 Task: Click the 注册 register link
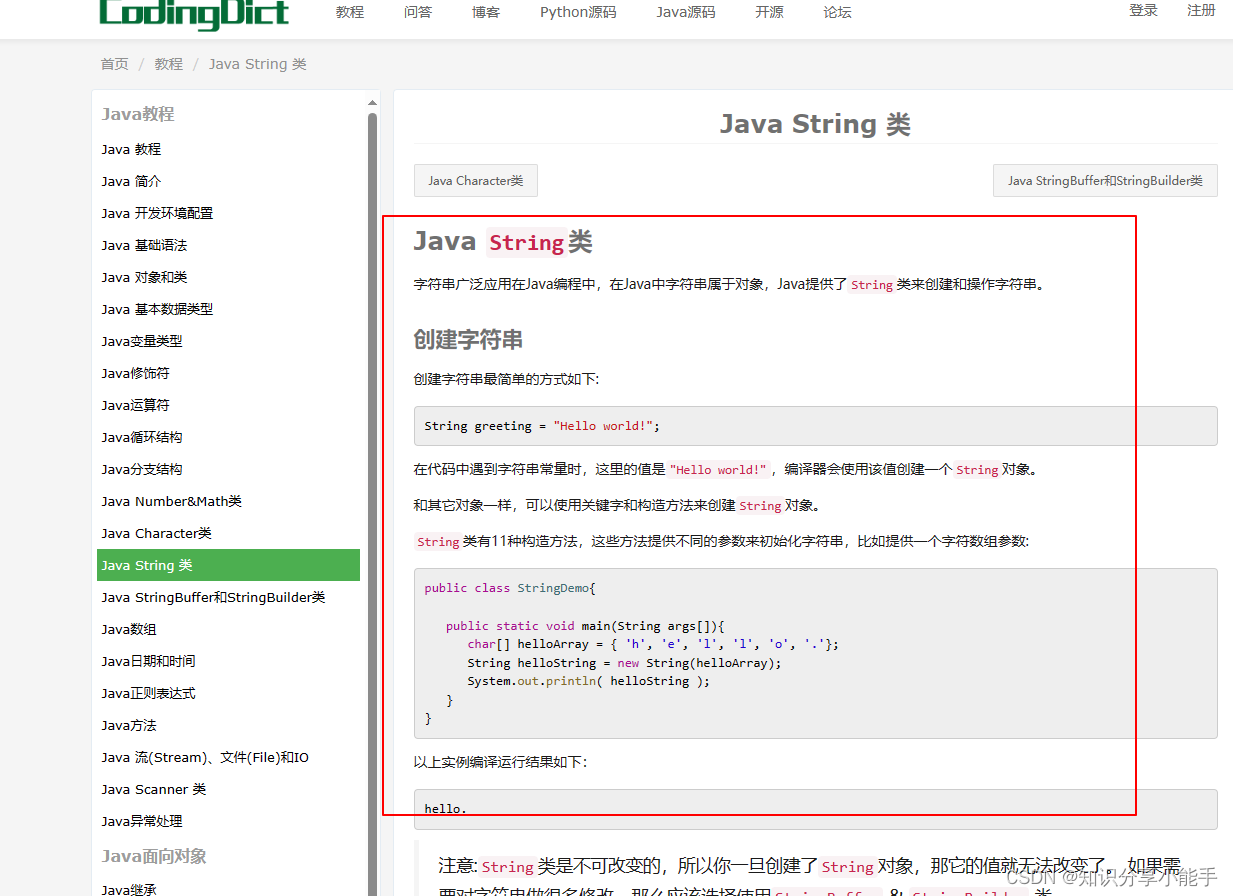coord(1201,10)
